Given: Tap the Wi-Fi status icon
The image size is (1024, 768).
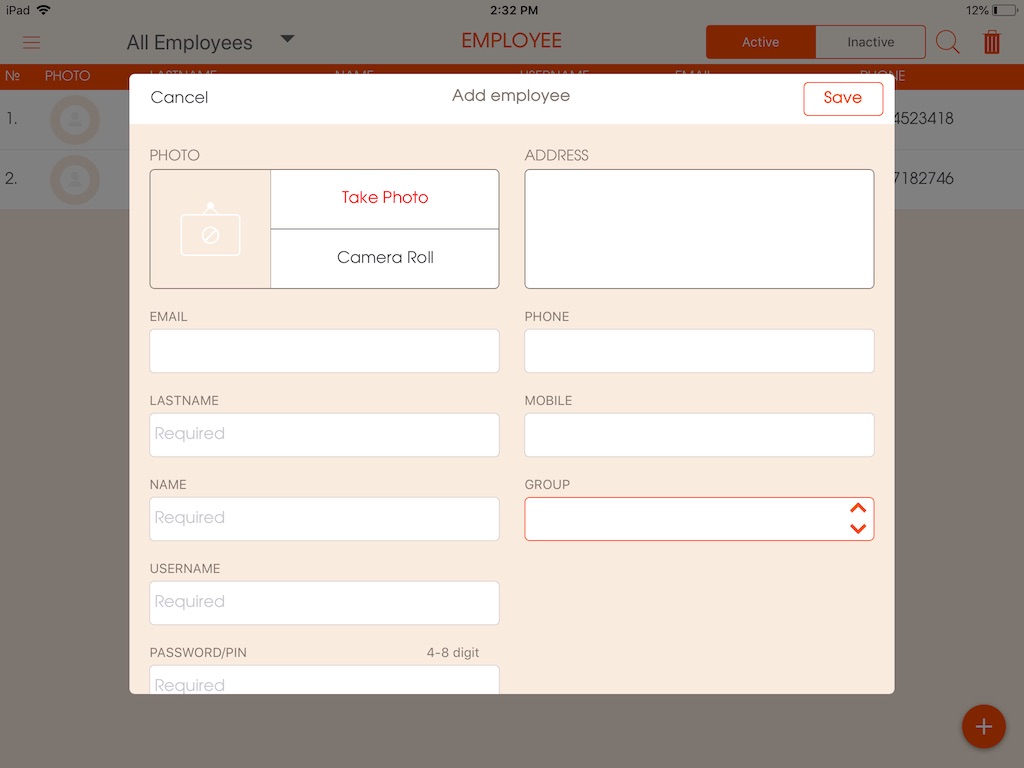Looking at the screenshot, I should click(x=44, y=10).
